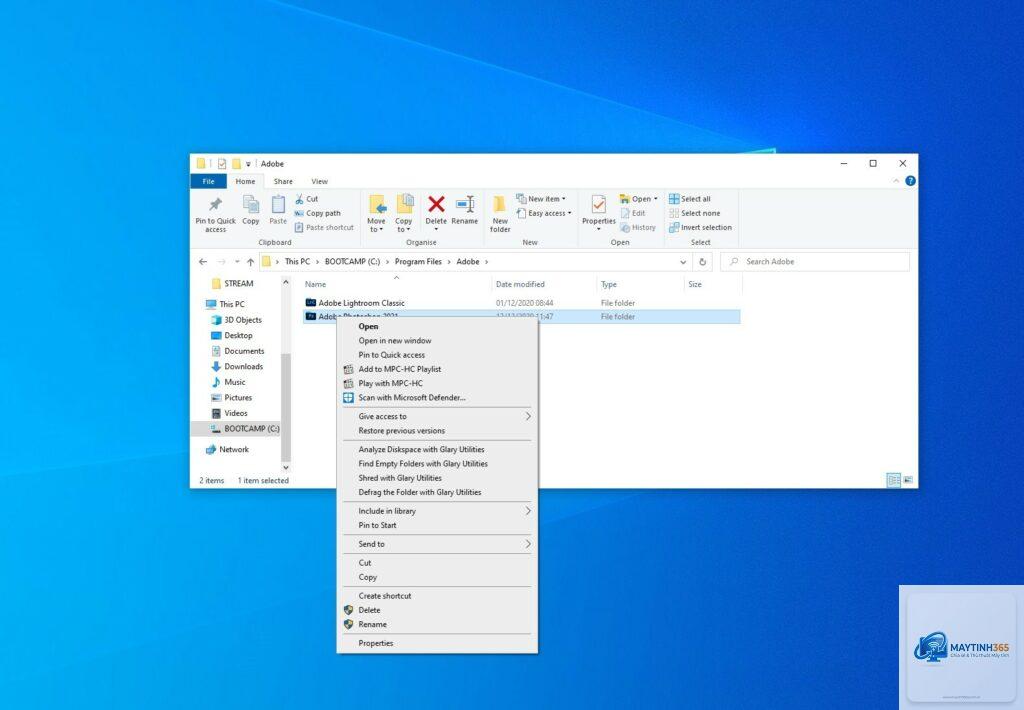Click the Search Adobe field

pyautogui.click(x=815, y=261)
